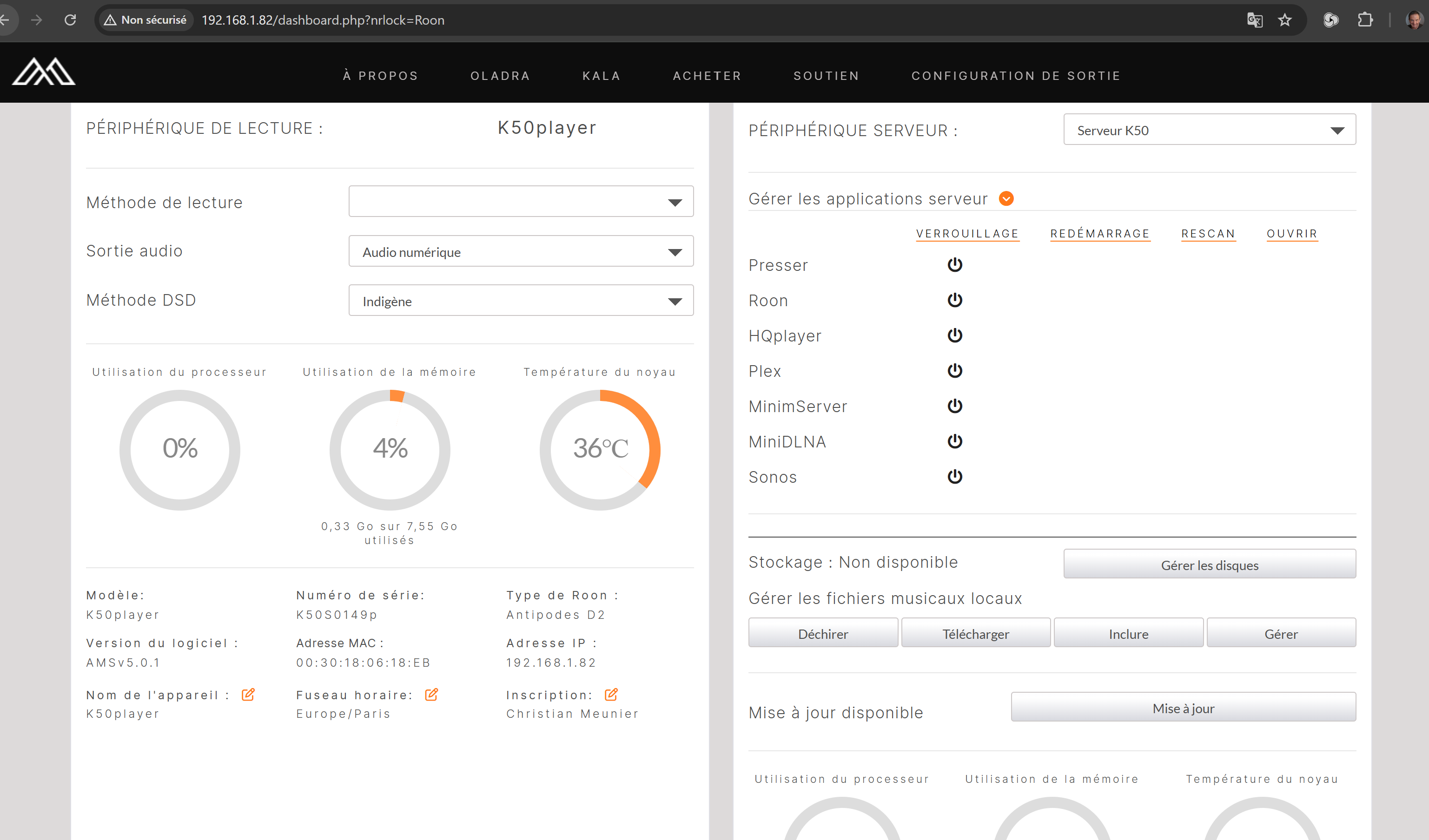Click the Mise à jour disponible label

coord(835,713)
